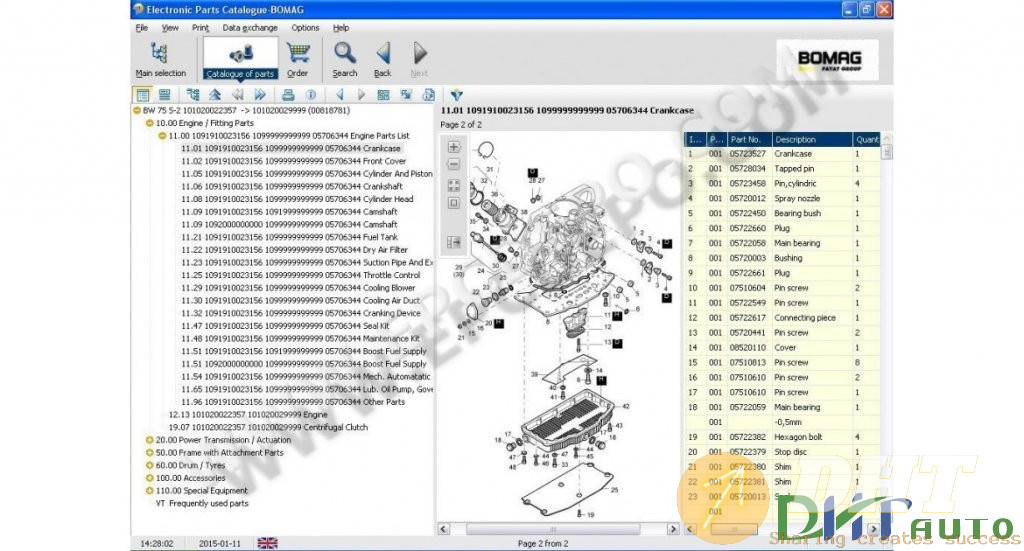Select the Hexagon bolt part row

click(x=782, y=437)
